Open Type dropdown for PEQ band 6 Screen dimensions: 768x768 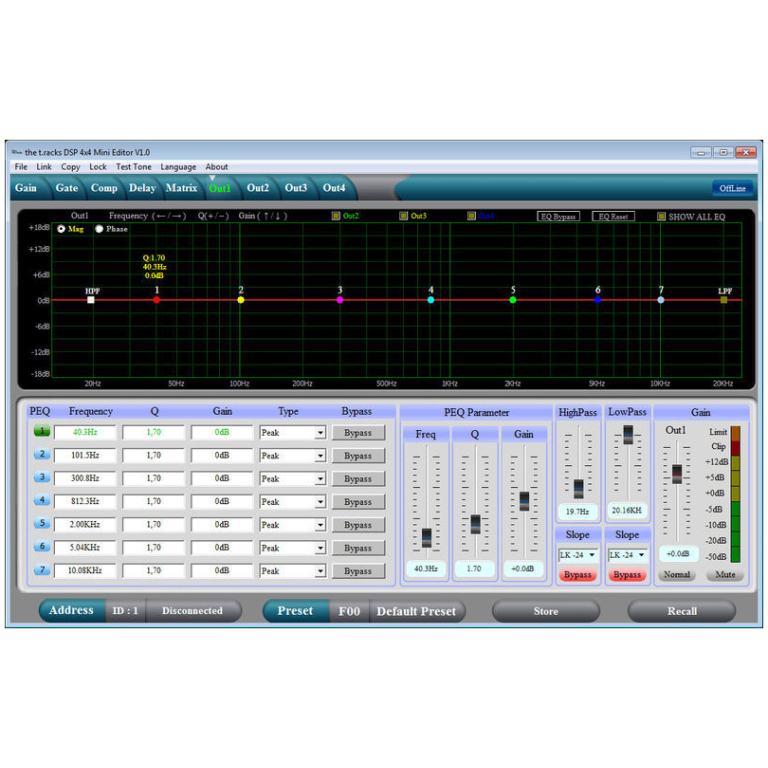pyautogui.click(x=320, y=548)
